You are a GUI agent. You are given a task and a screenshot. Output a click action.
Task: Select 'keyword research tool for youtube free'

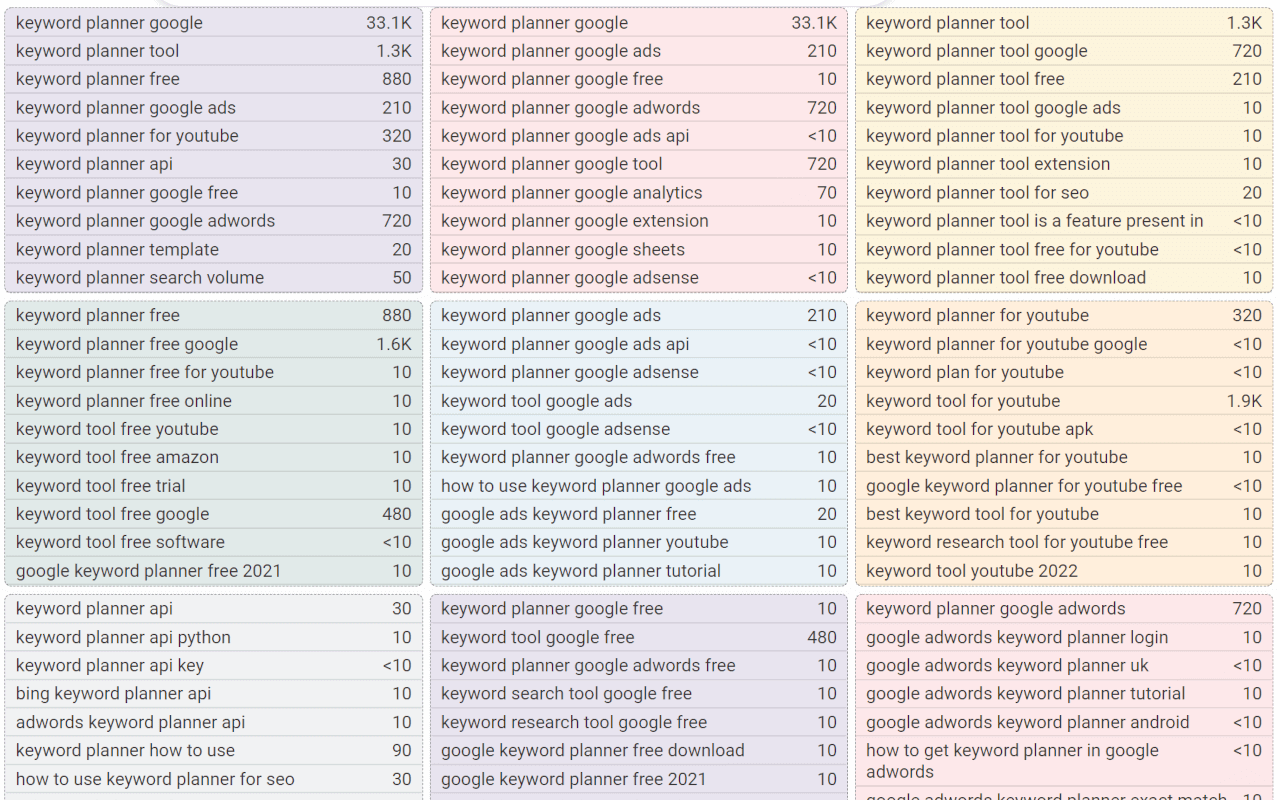pyautogui.click(x=1017, y=542)
